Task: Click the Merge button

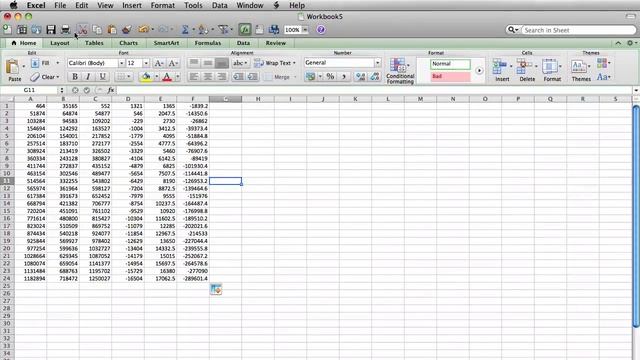Action: pos(278,77)
